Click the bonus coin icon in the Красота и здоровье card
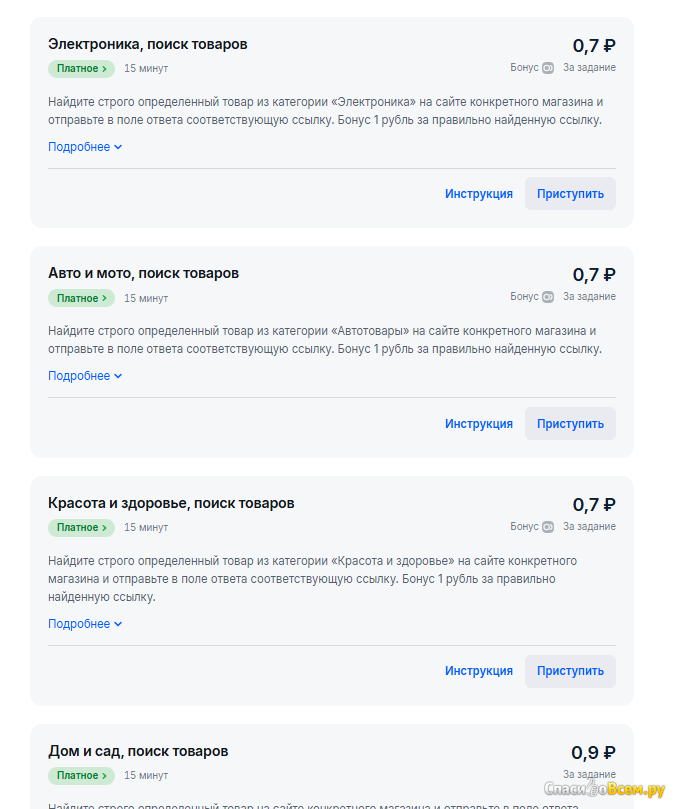This screenshot has height=809, width=678. pyautogui.click(x=548, y=527)
